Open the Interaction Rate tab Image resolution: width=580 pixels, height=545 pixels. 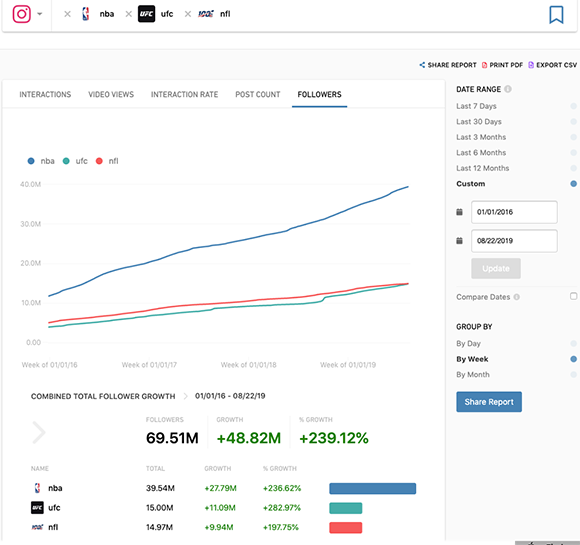click(184, 95)
